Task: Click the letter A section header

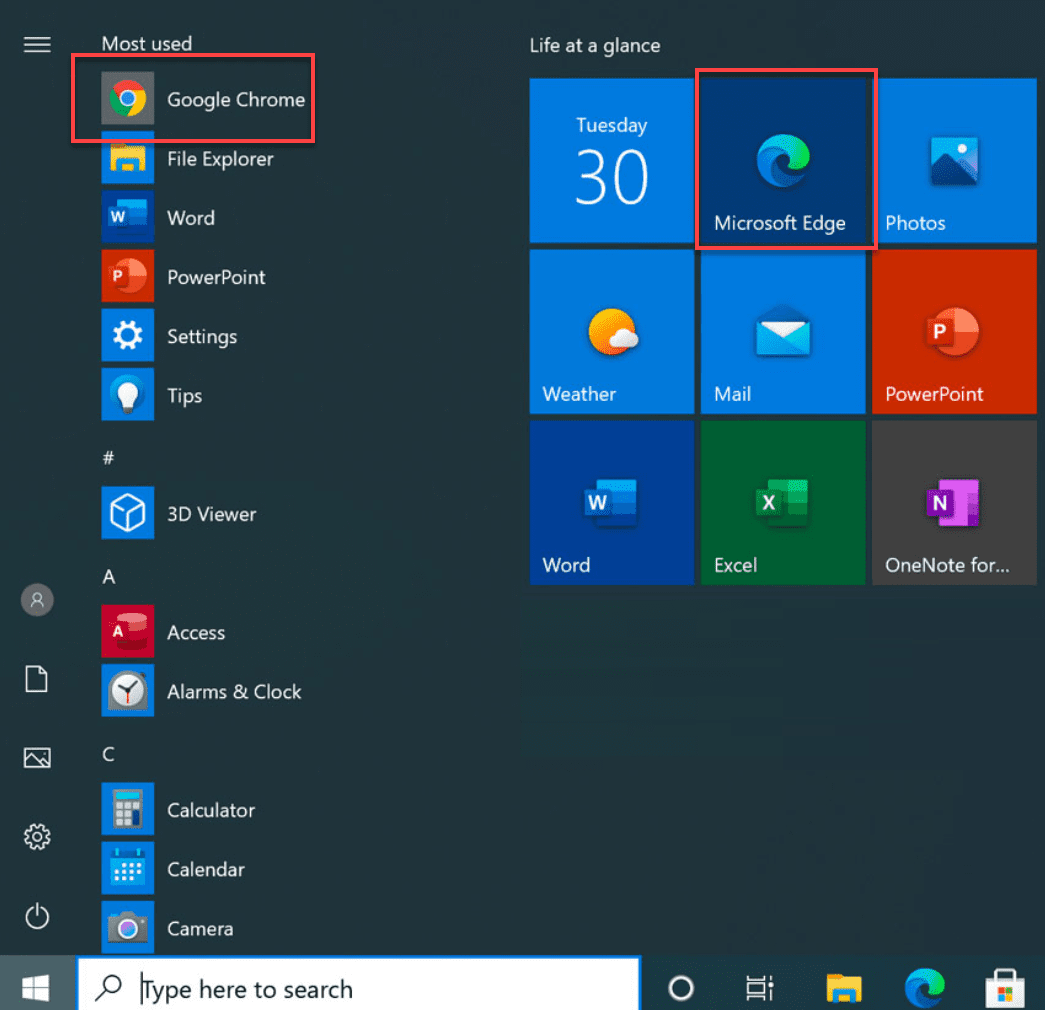Action: tap(109, 577)
